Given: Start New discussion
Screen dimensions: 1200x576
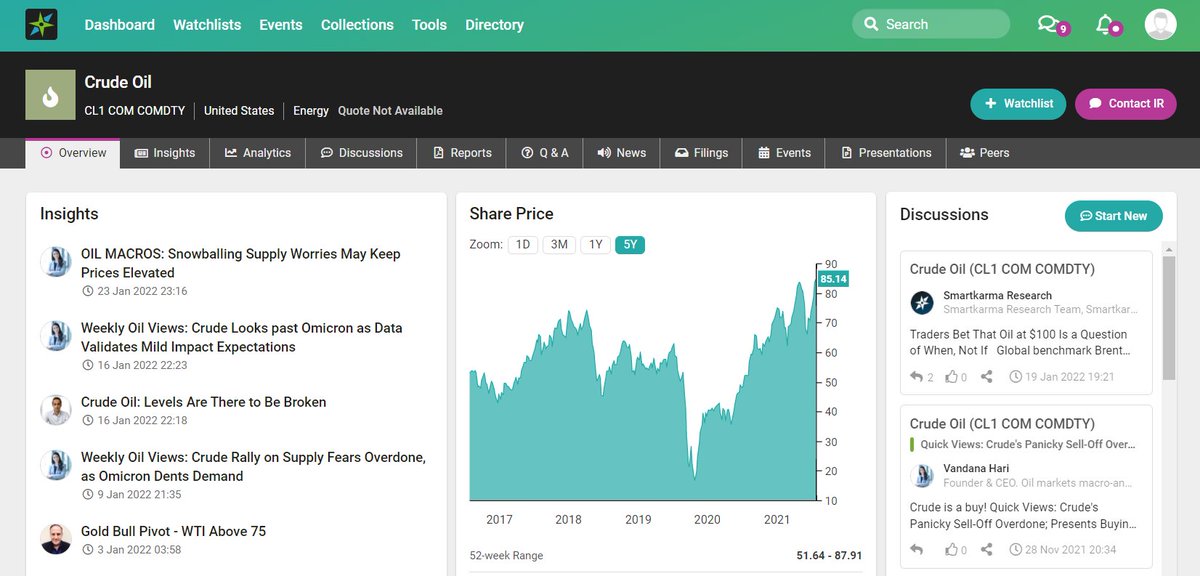Looking at the screenshot, I should tap(1114, 216).
